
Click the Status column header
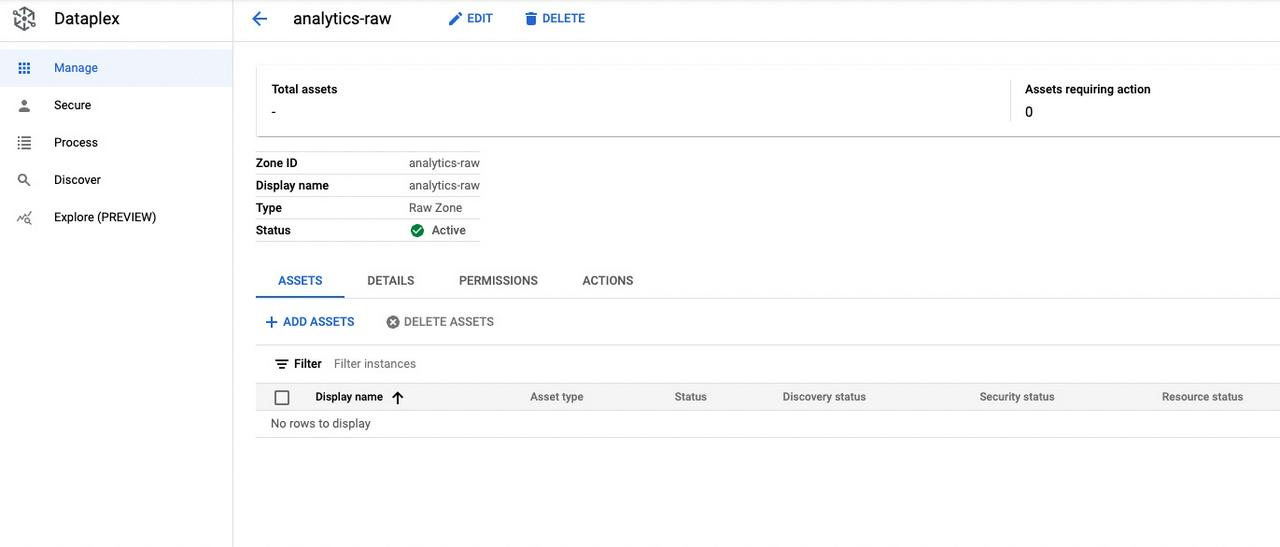691,397
